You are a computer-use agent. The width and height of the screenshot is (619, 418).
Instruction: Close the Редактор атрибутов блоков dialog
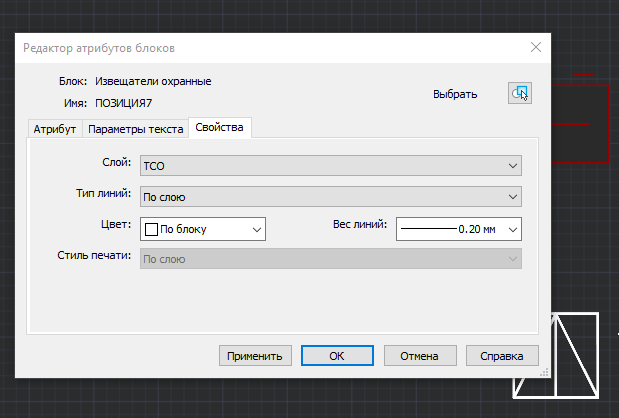pos(536,48)
